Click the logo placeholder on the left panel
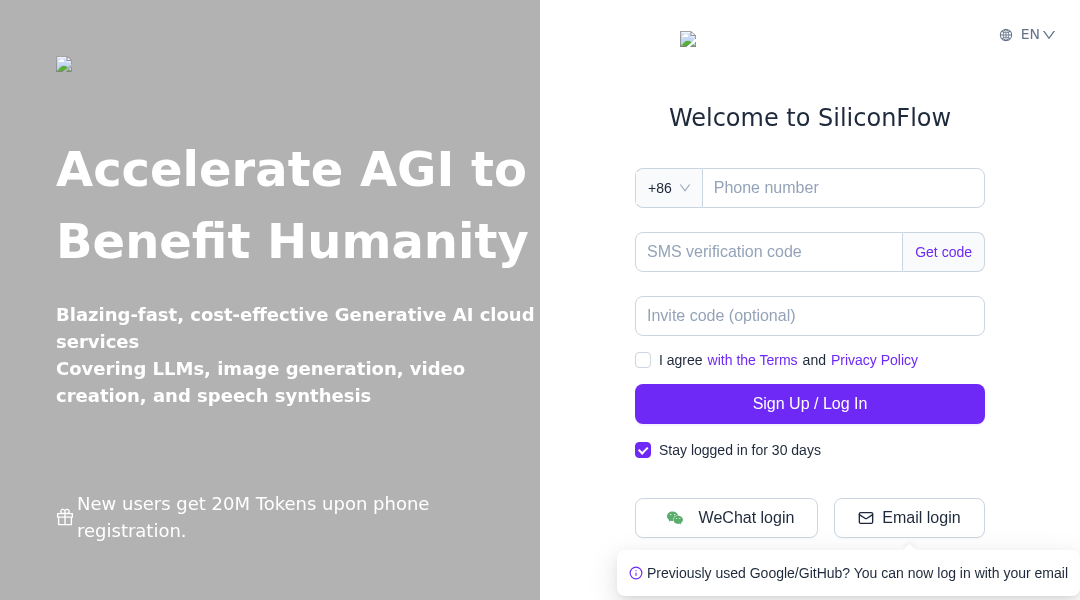This screenshot has height=600, width=1080. pyautogui.click(x=63, y=64)
